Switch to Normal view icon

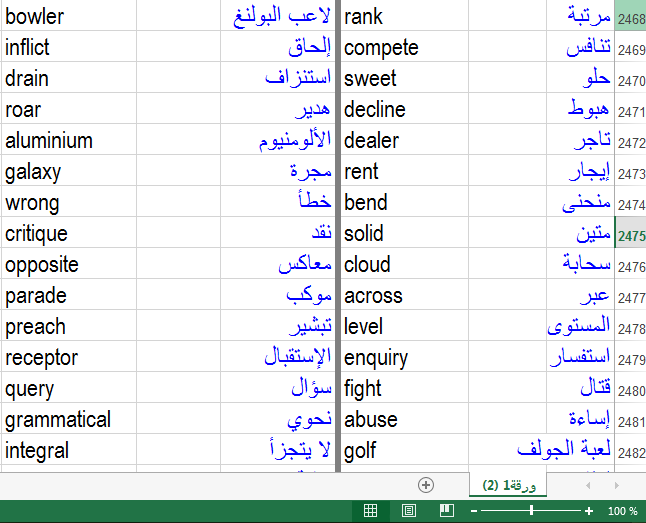370,511
